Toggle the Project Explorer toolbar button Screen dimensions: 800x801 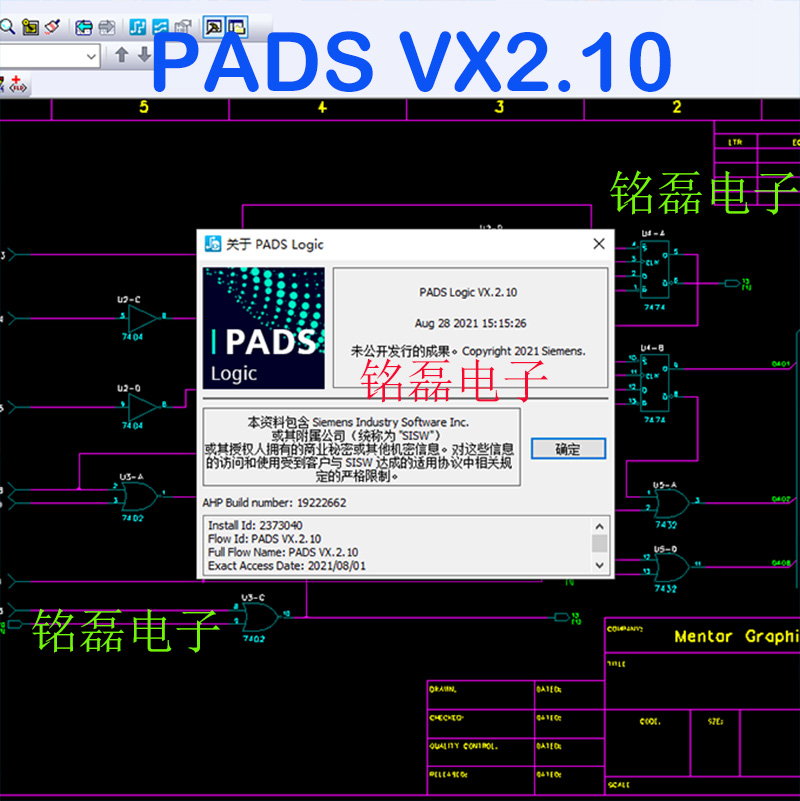237,27
